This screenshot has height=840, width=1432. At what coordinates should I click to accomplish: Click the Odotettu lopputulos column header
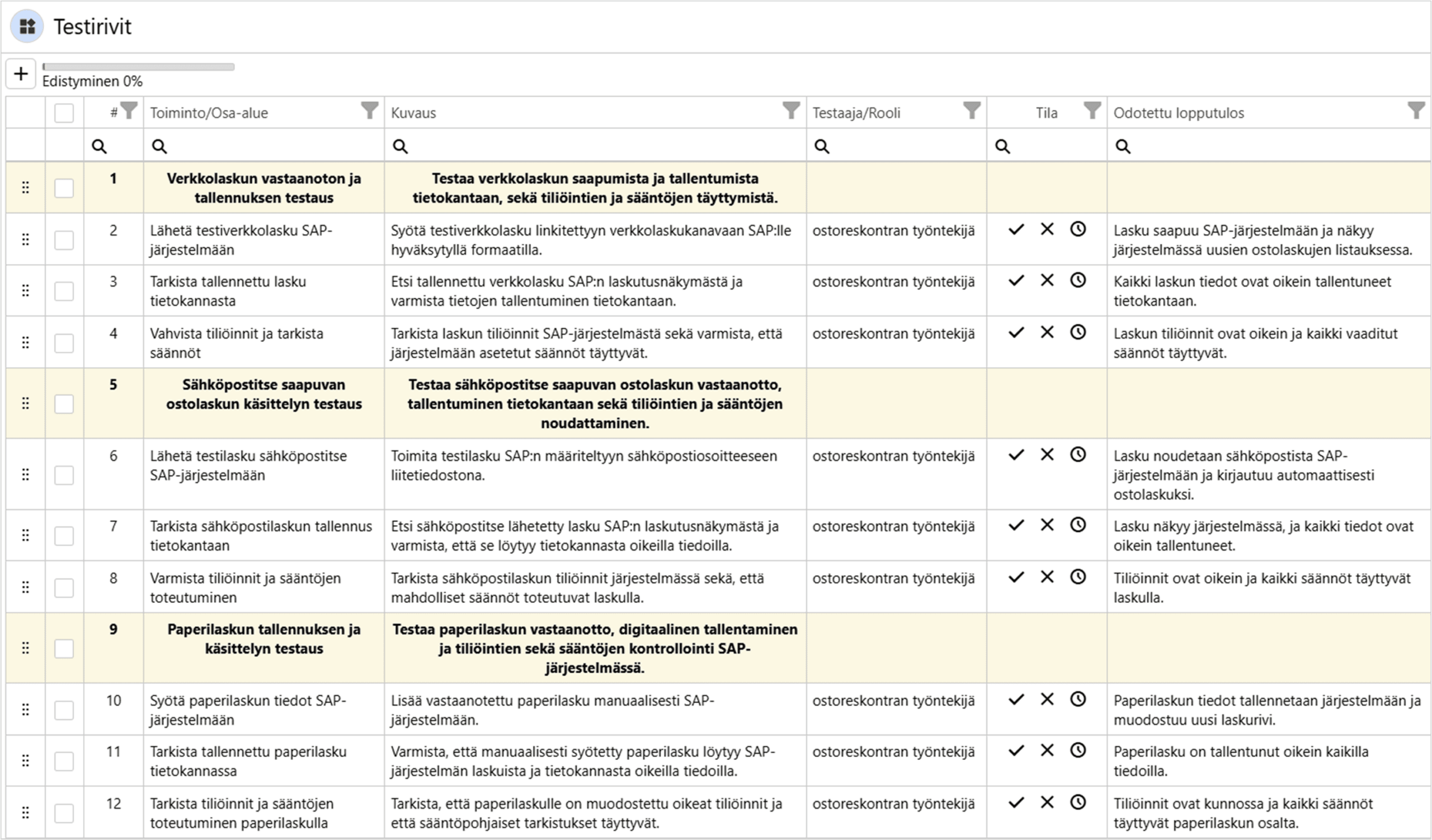[1178, 113]
